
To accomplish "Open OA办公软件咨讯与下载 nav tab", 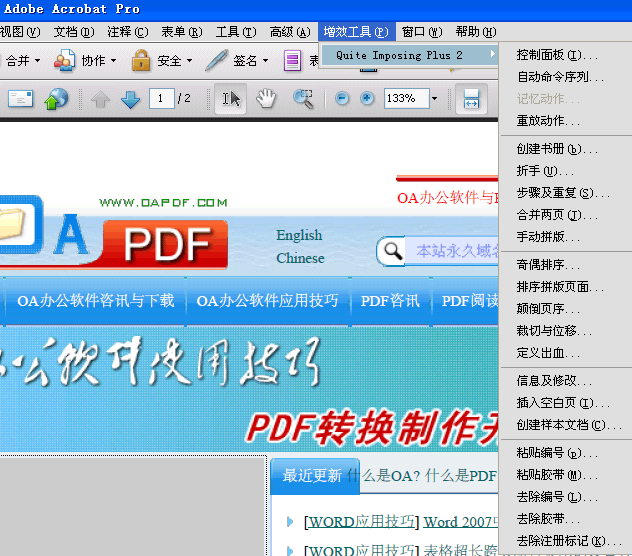I will pos(96,301).
